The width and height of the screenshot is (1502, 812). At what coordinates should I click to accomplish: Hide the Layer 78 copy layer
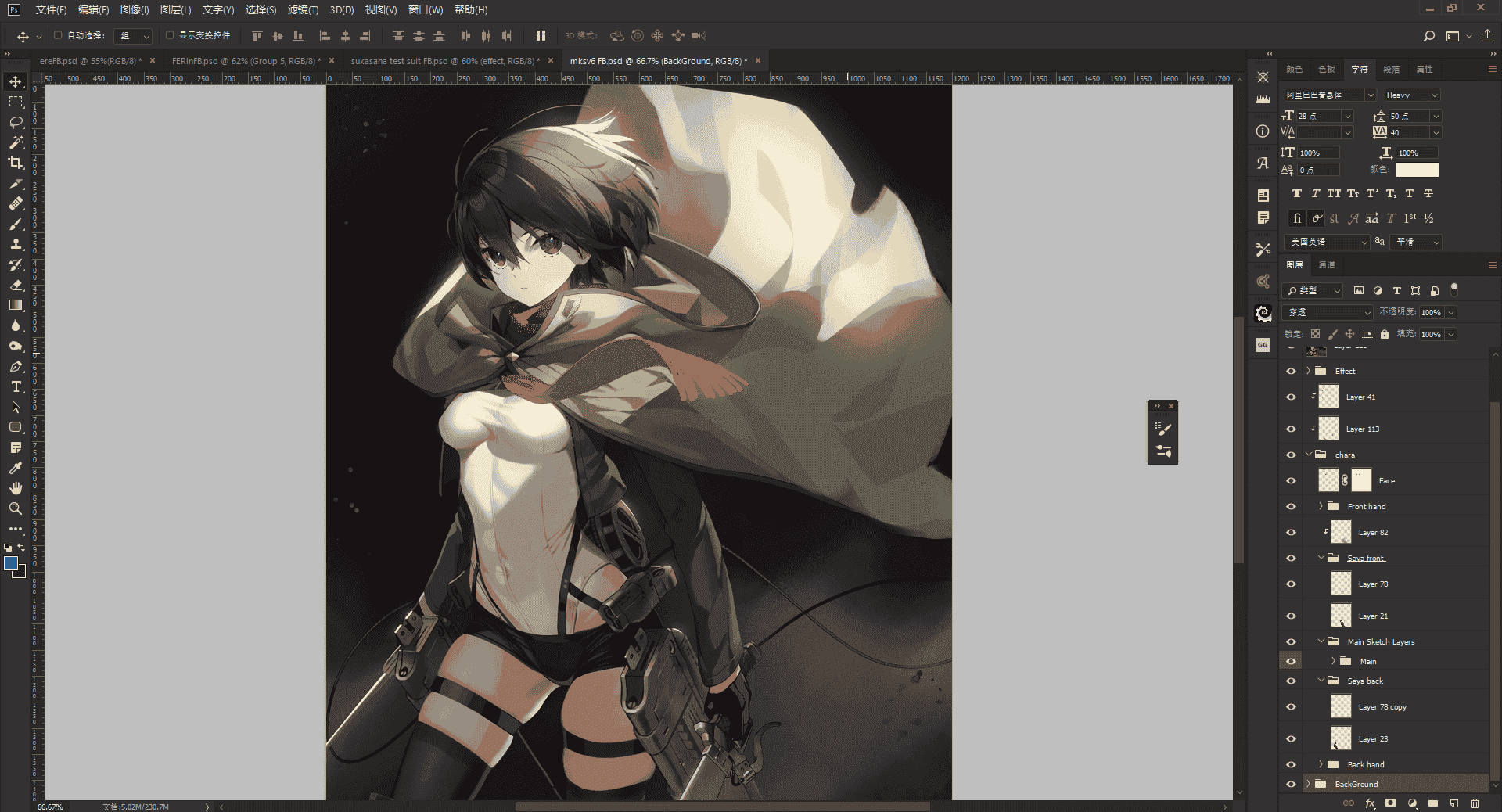click(1291, 706)
